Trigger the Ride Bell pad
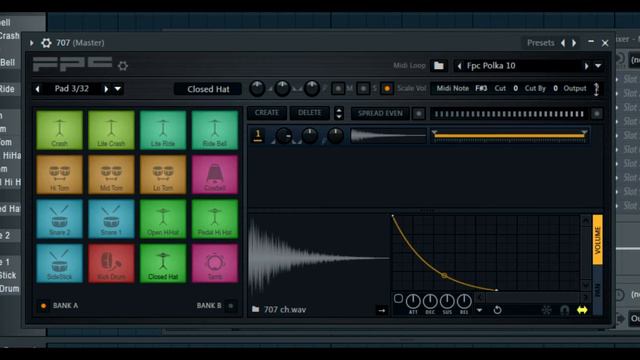640x360 pixels. click(215, 130)
